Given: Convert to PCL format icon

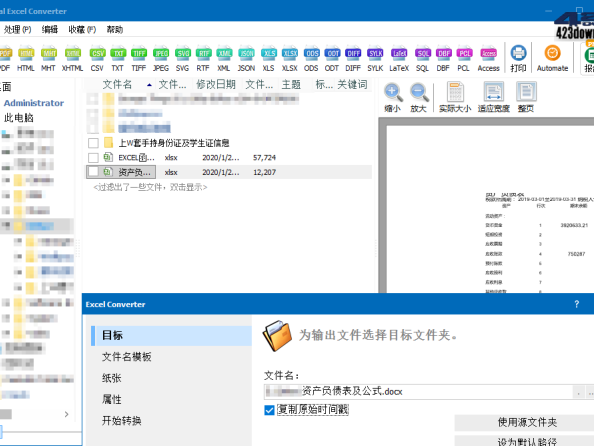Looking at the screenshot, I should click(464, 58).
